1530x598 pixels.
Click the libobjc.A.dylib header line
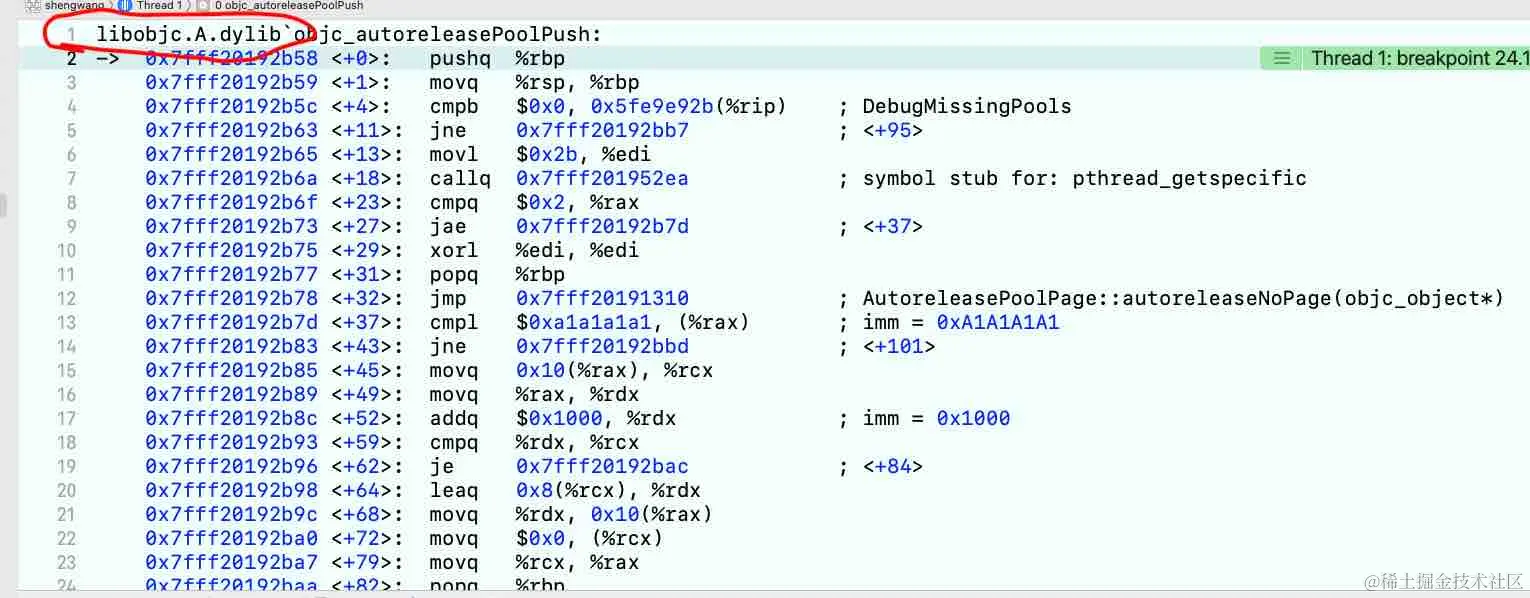(349, 34)
